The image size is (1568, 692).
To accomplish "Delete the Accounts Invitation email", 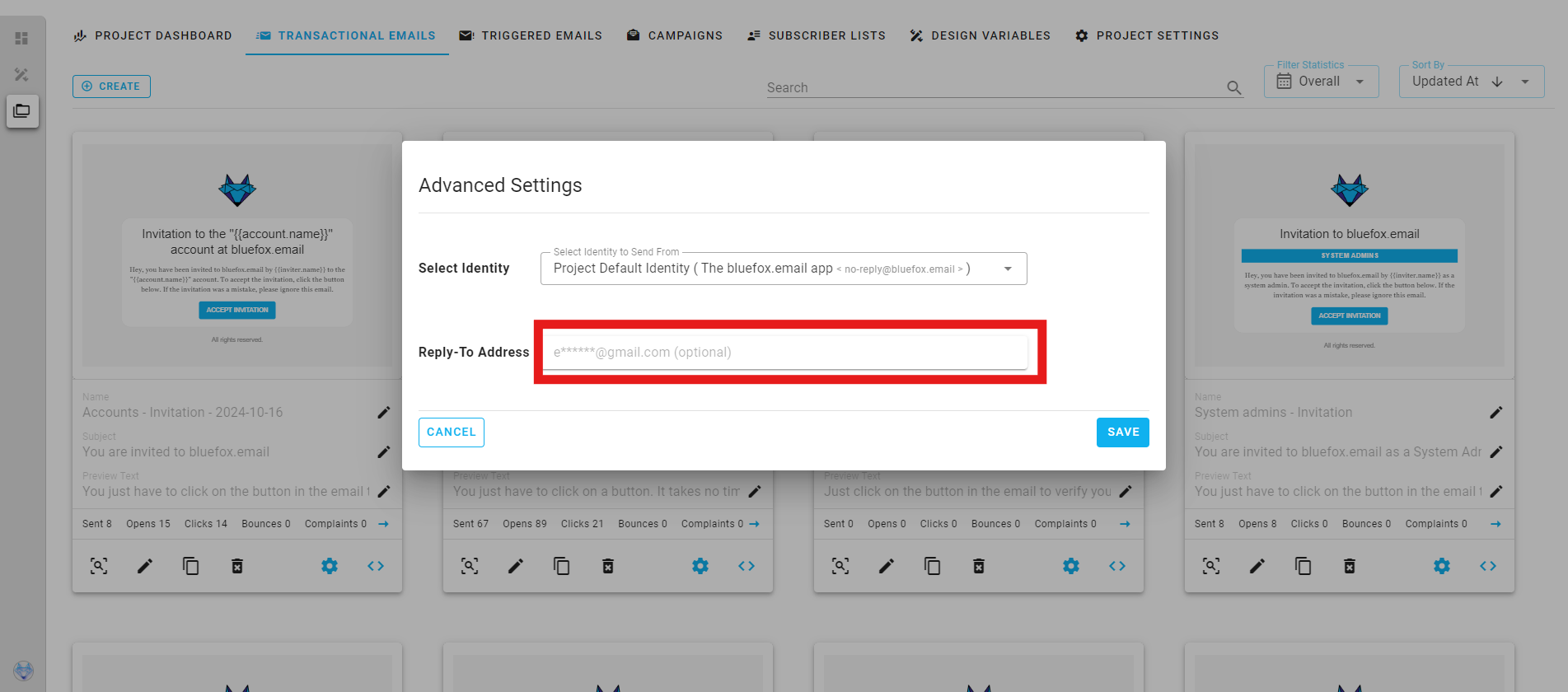I will 237,566.
